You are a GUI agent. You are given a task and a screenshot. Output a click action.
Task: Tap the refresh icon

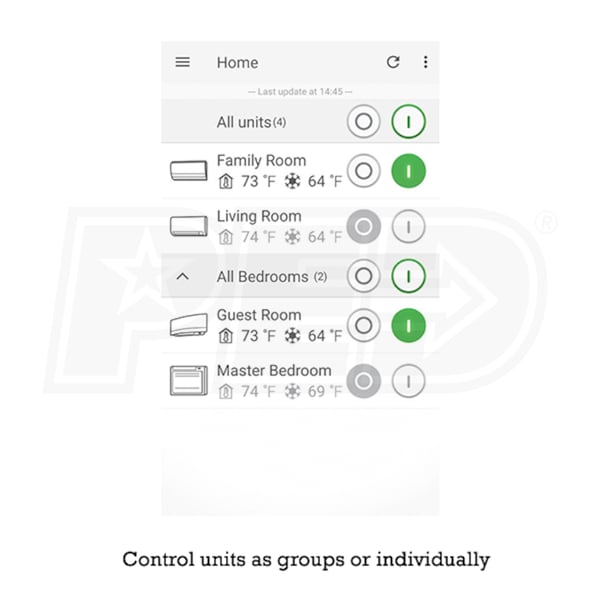click(x=393, y=62)
